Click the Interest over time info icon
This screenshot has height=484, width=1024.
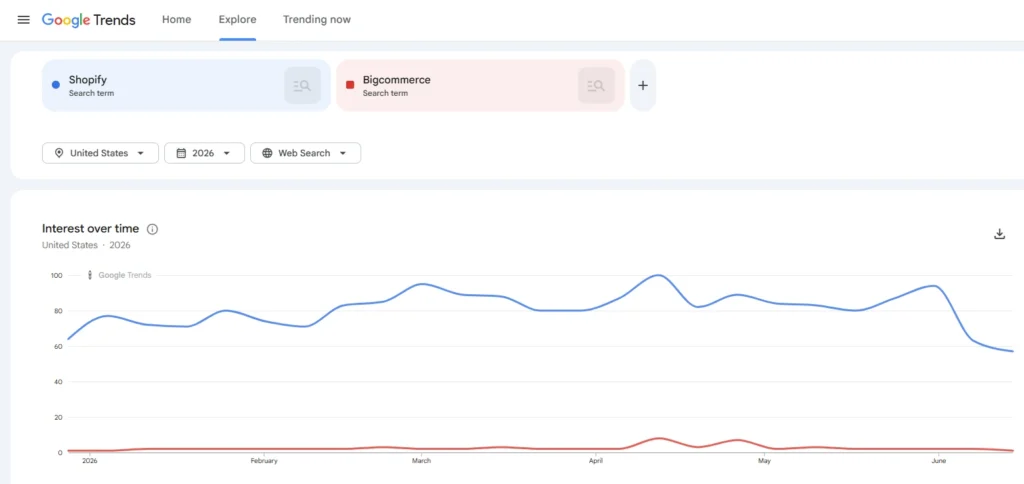pos(152,229)
